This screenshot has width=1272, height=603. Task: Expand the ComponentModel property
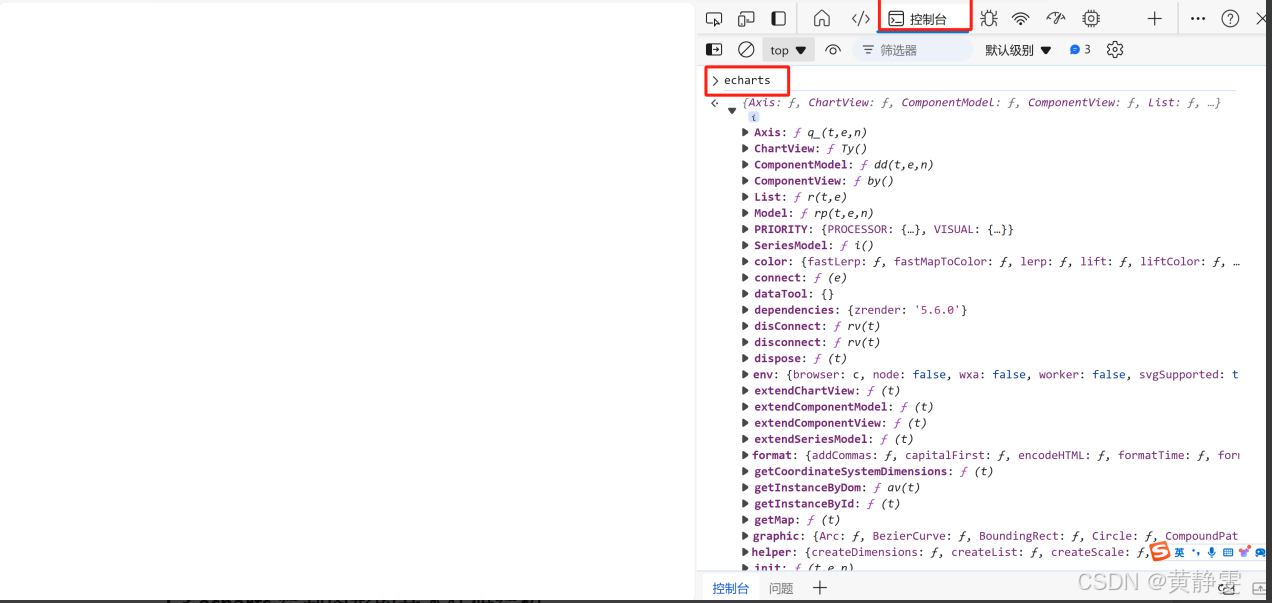(745, 164)
